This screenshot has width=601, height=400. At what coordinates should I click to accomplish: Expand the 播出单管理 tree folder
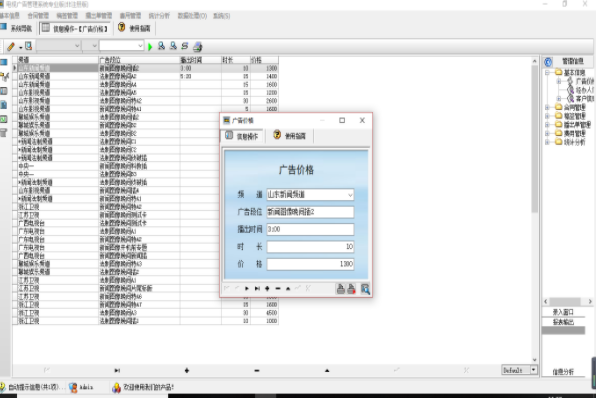click(547, 125)
